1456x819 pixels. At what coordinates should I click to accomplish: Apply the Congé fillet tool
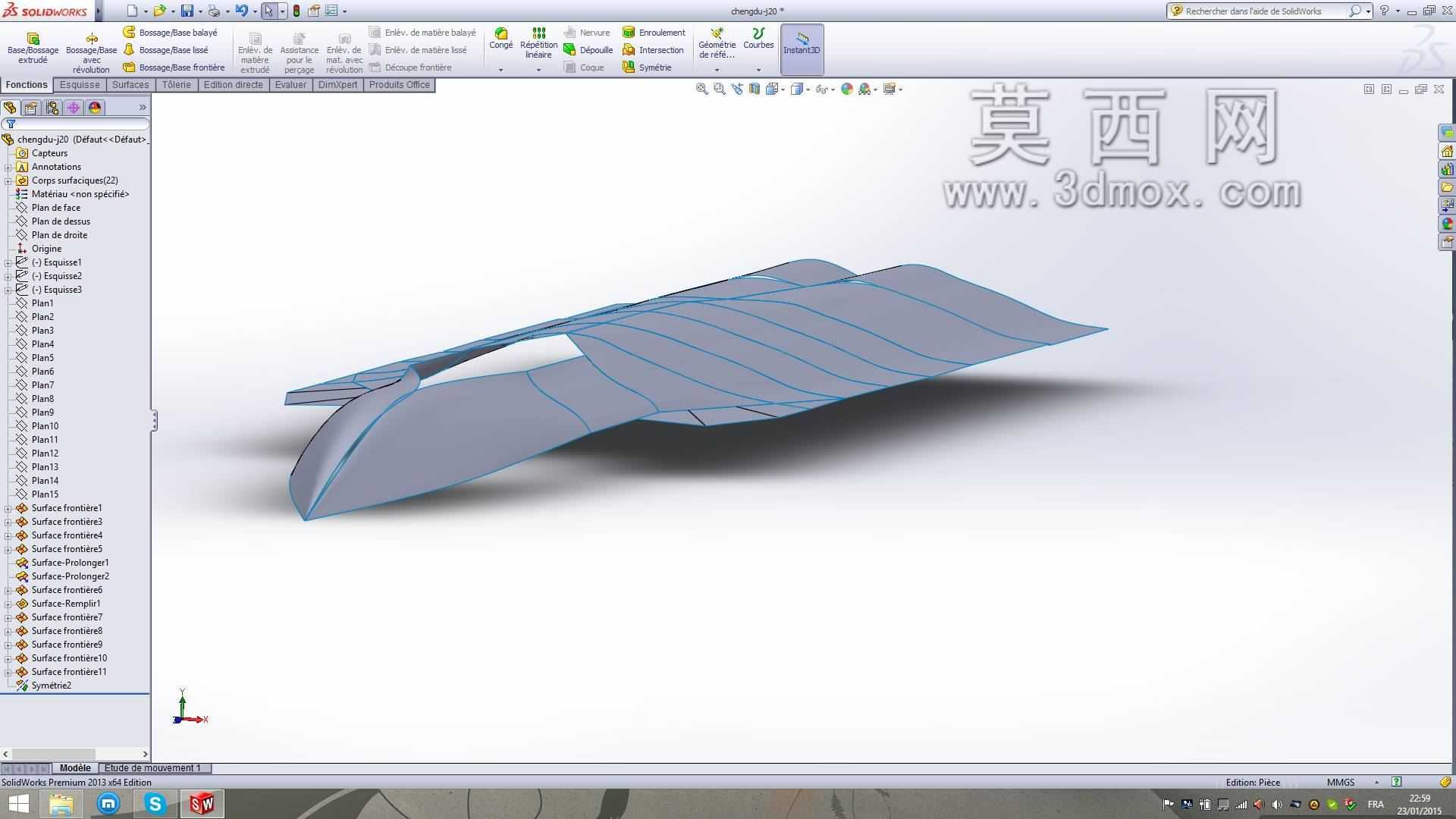point(501,39)
